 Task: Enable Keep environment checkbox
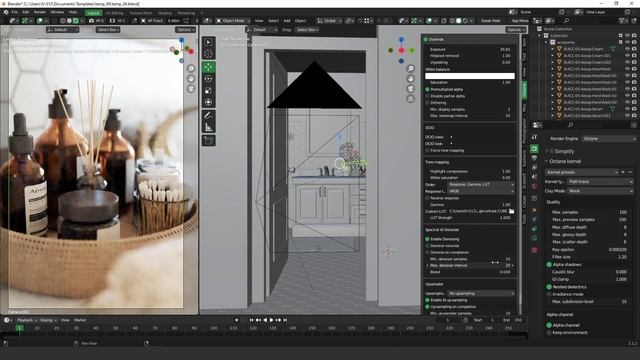click(x=549, y=333)
